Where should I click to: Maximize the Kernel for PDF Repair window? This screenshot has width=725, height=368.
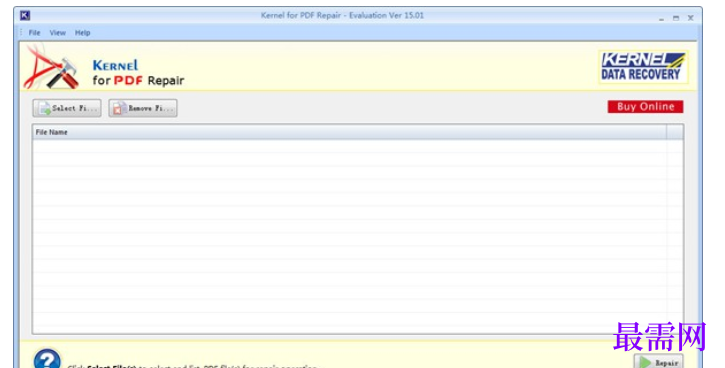pos(676,18)
